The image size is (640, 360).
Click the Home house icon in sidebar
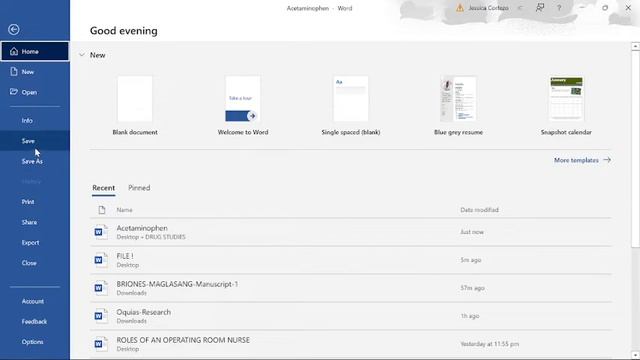[14, 51]
